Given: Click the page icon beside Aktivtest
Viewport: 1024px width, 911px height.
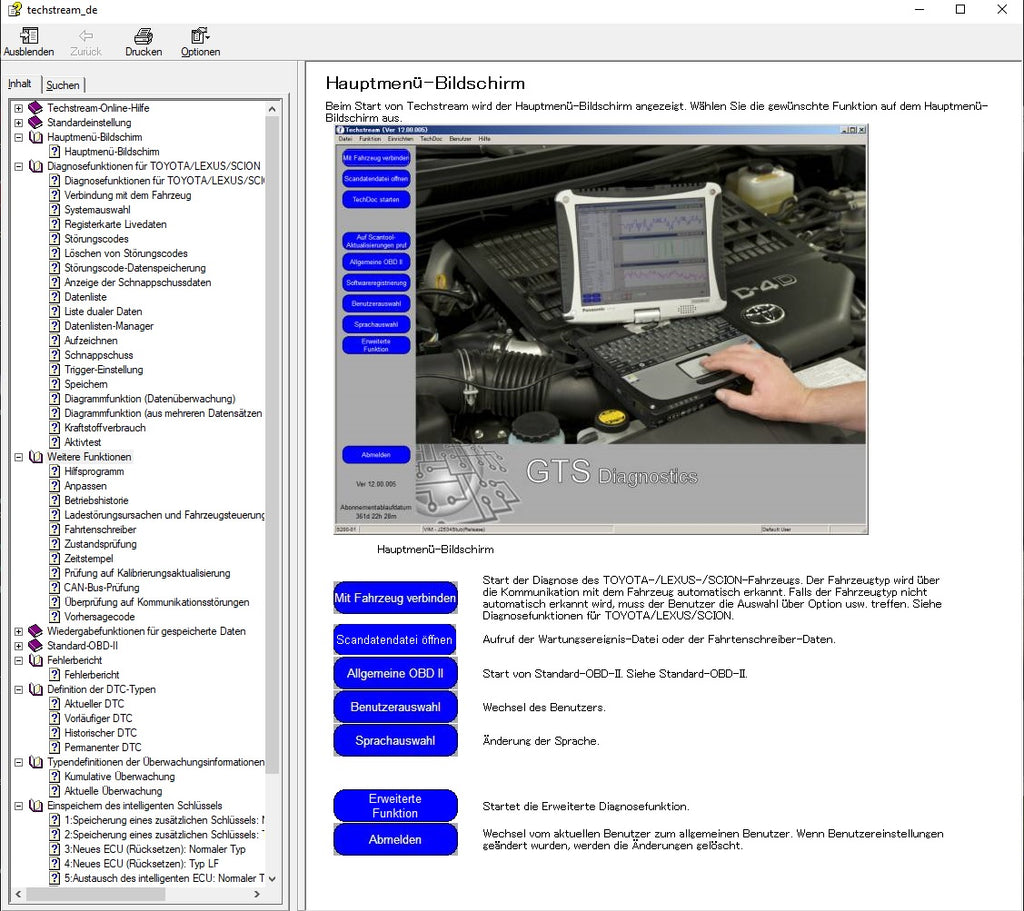Looking at the screenshot, I should point(55,442).
